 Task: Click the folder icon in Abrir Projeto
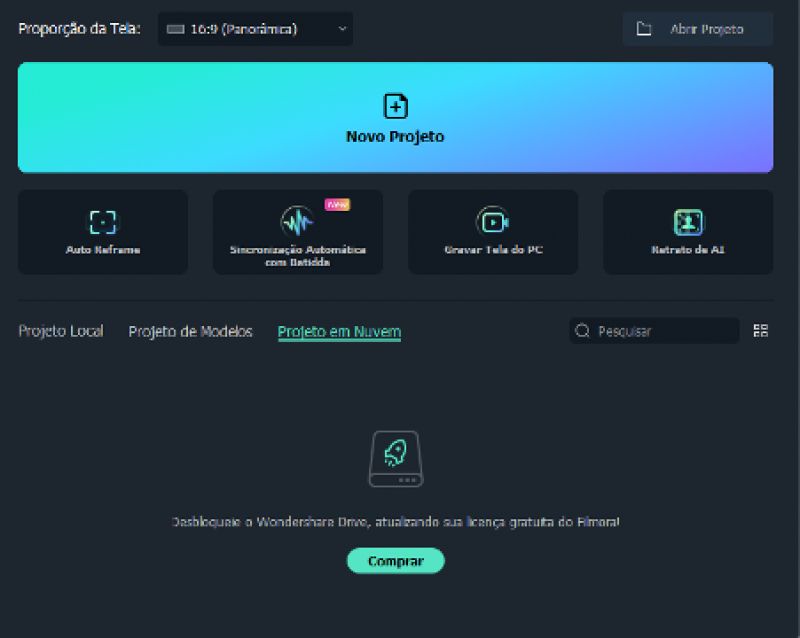pyautogui.click(x=644, y=29)
